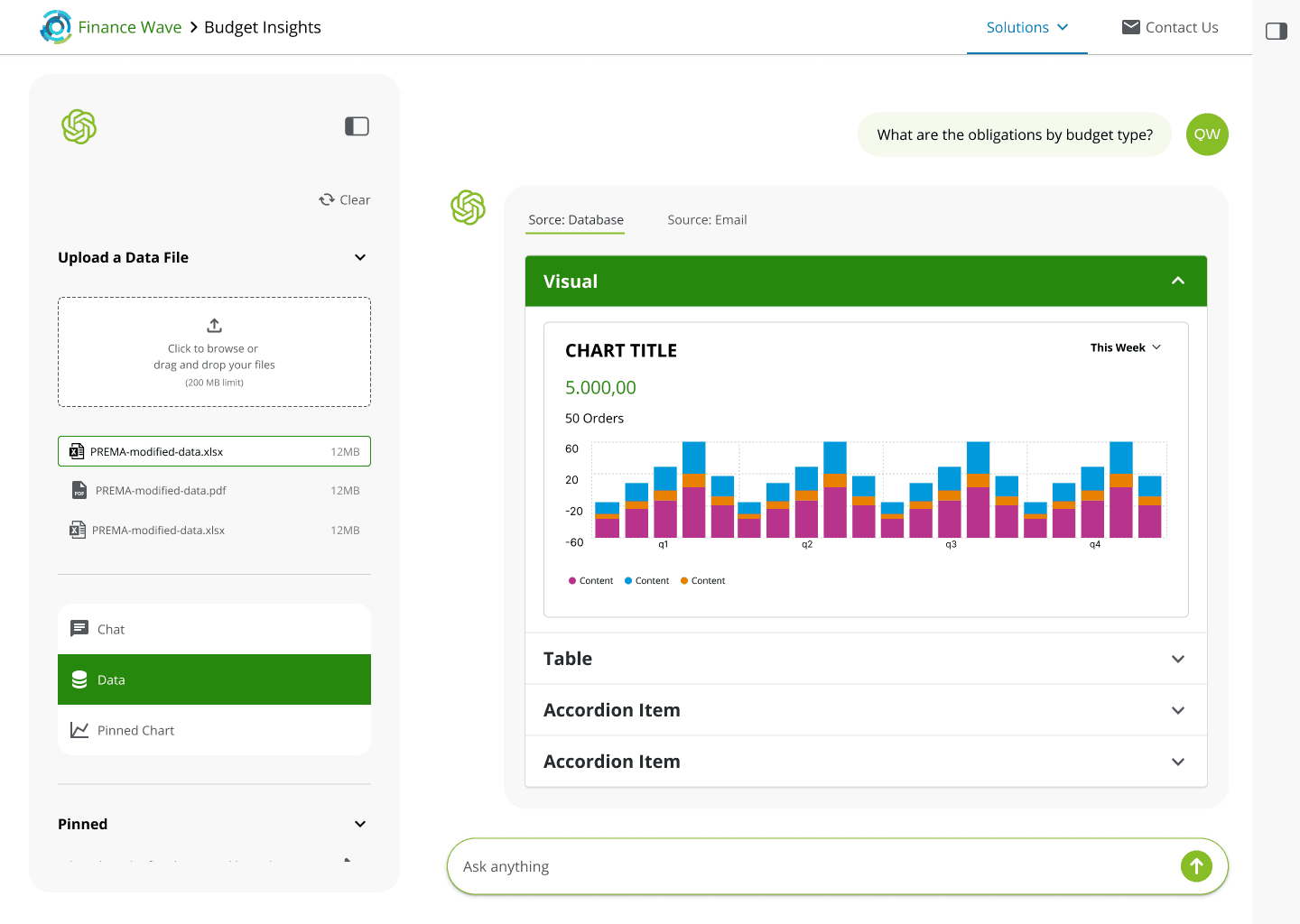Expand the first Accordion Item
The height and width of the screenshot is (924, 1300).
(x=866, y=710)
